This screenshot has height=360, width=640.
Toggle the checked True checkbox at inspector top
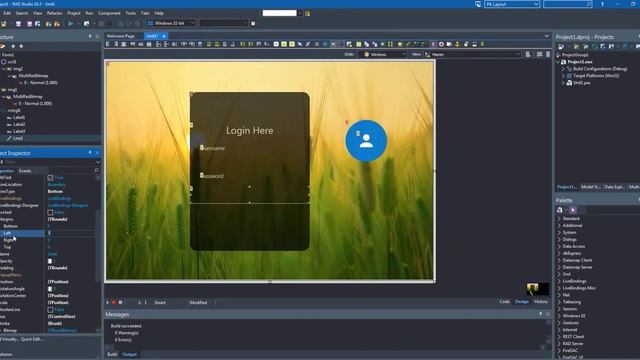pyautogui.click(x=50, y=178)
